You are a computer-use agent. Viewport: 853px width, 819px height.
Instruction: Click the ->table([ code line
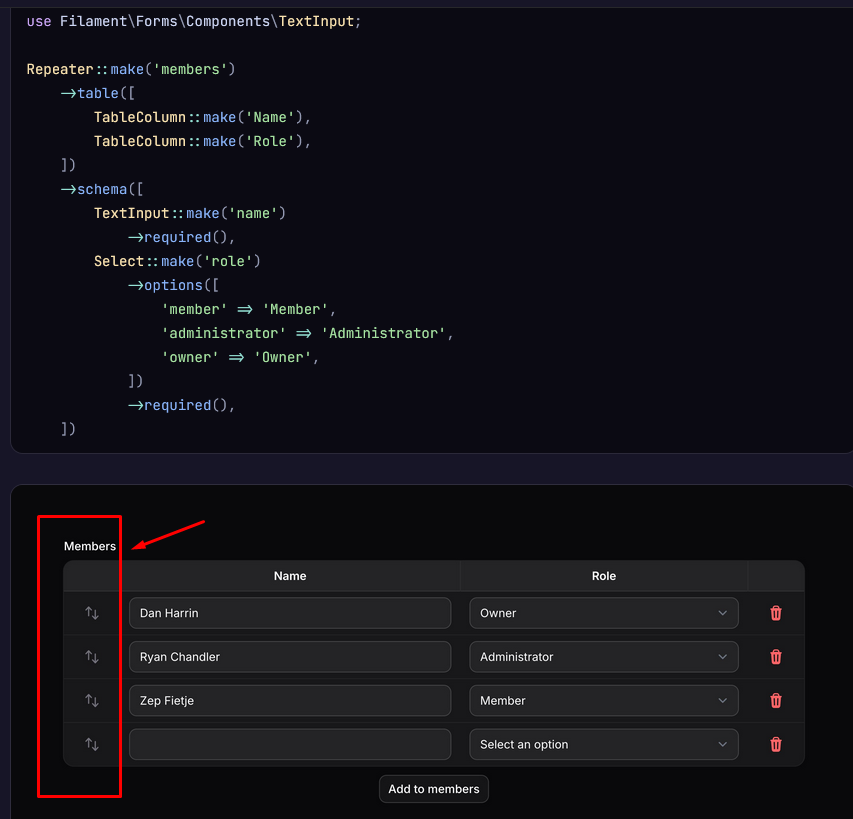coord(97,94)
